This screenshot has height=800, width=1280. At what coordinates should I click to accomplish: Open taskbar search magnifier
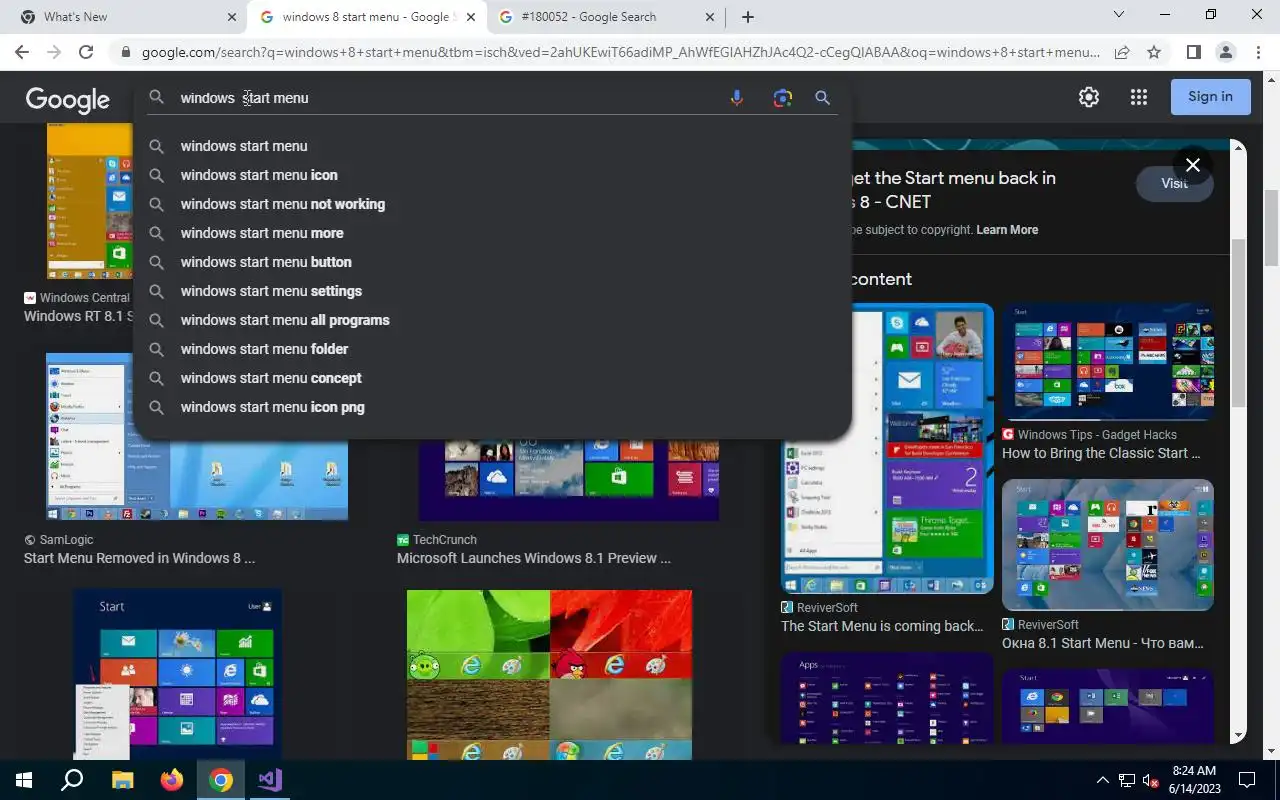tap(72, 780)
